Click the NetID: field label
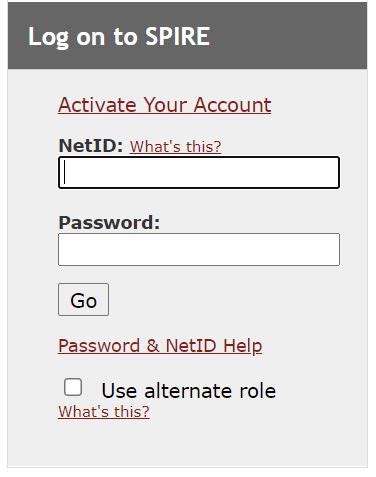 [91, 146]
